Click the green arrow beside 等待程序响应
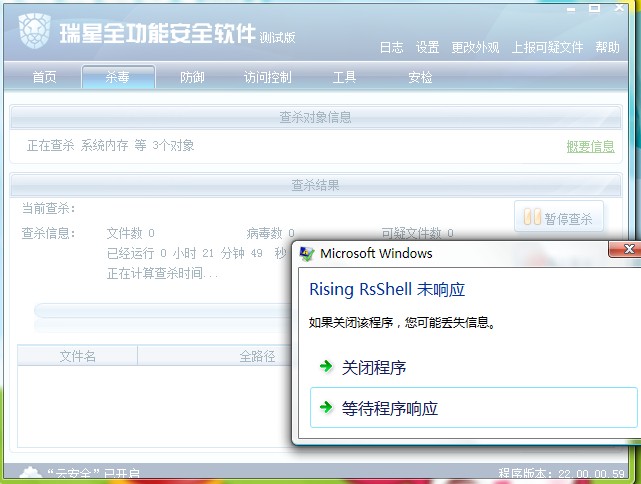This screenshot has width=641, height=484. pyautogui.click(x=326, y=407)
